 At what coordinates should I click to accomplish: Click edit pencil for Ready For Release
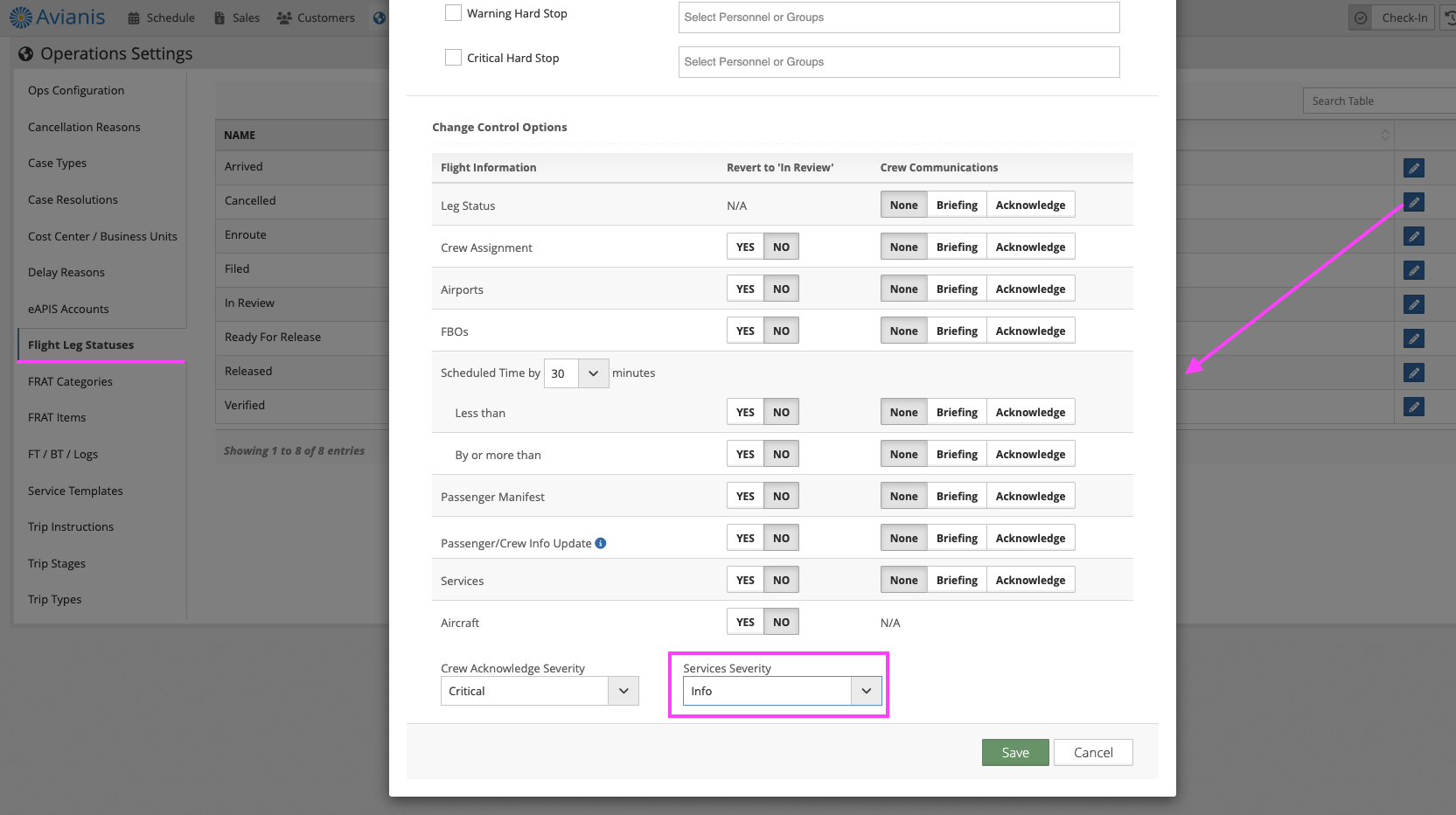coord(1413,338)
